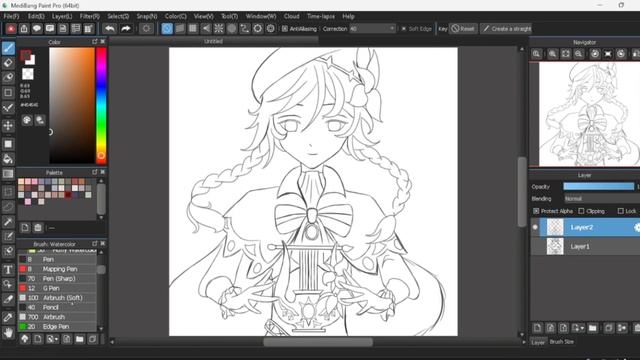Image resolution: width=640 pixels, height=360 pixels.
Task: Click the red close-canvas icon in toolbar
Action: [x=11, y=29]
